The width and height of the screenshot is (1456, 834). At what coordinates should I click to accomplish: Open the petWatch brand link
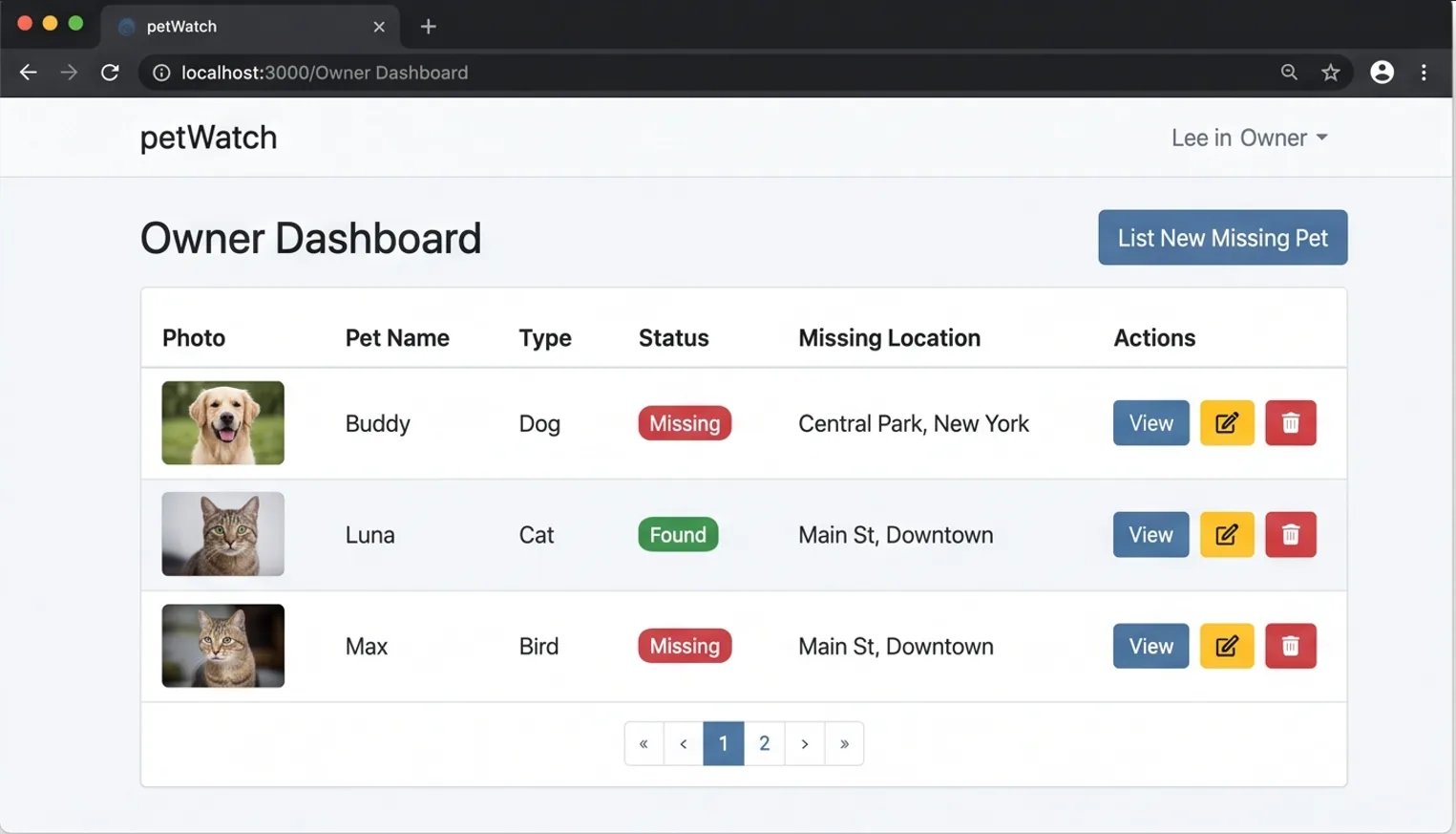[x=208, y=138]
